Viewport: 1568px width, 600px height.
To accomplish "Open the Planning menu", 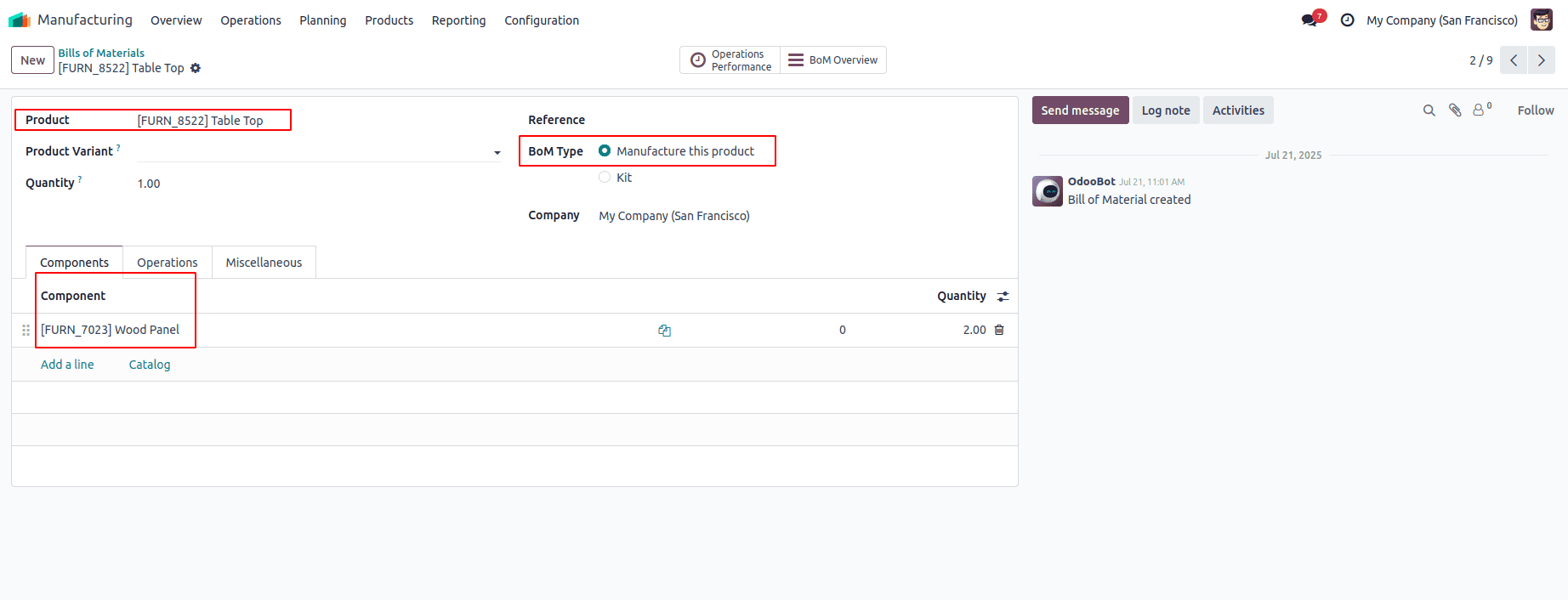I will tap(323, 20).
